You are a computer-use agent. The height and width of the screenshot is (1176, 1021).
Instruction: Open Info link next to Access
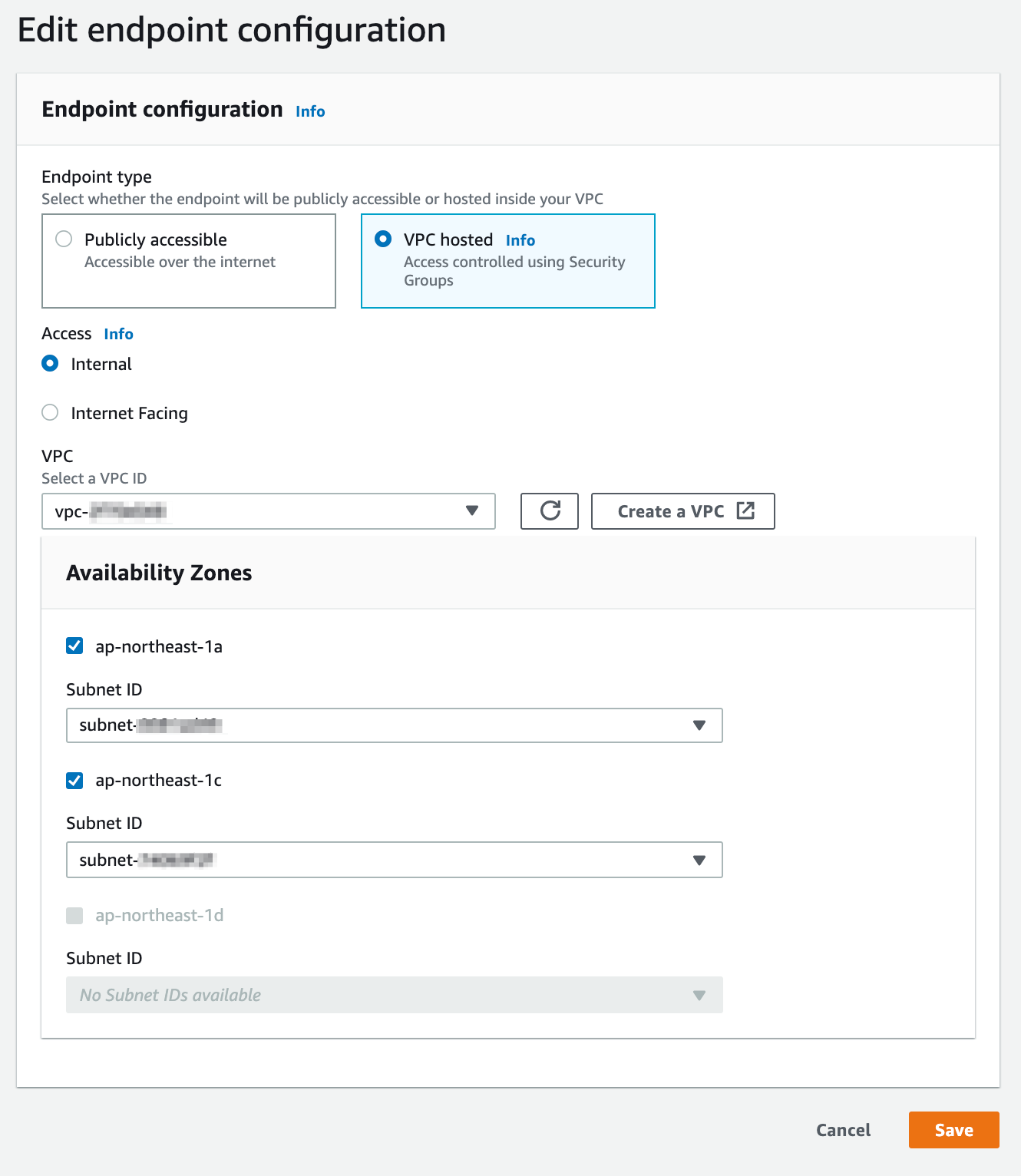118,334
